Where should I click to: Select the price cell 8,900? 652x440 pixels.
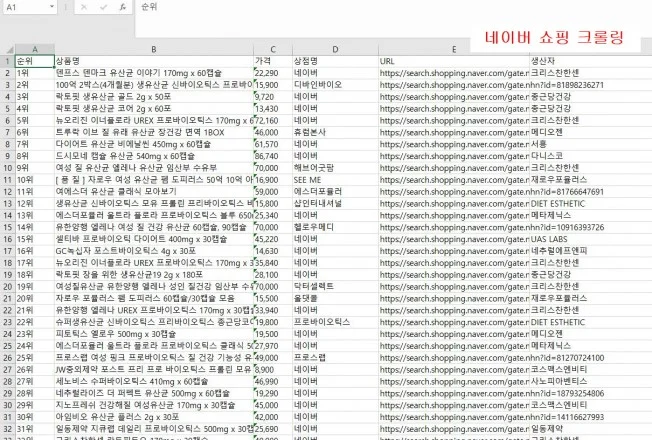(273, 370)
